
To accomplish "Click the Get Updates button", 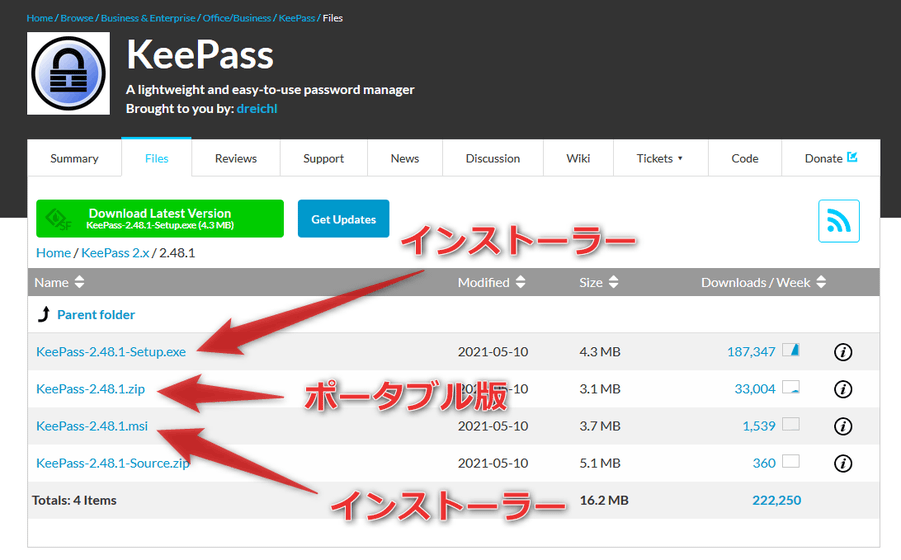I will pyautogui.click(x=344, y=219).
